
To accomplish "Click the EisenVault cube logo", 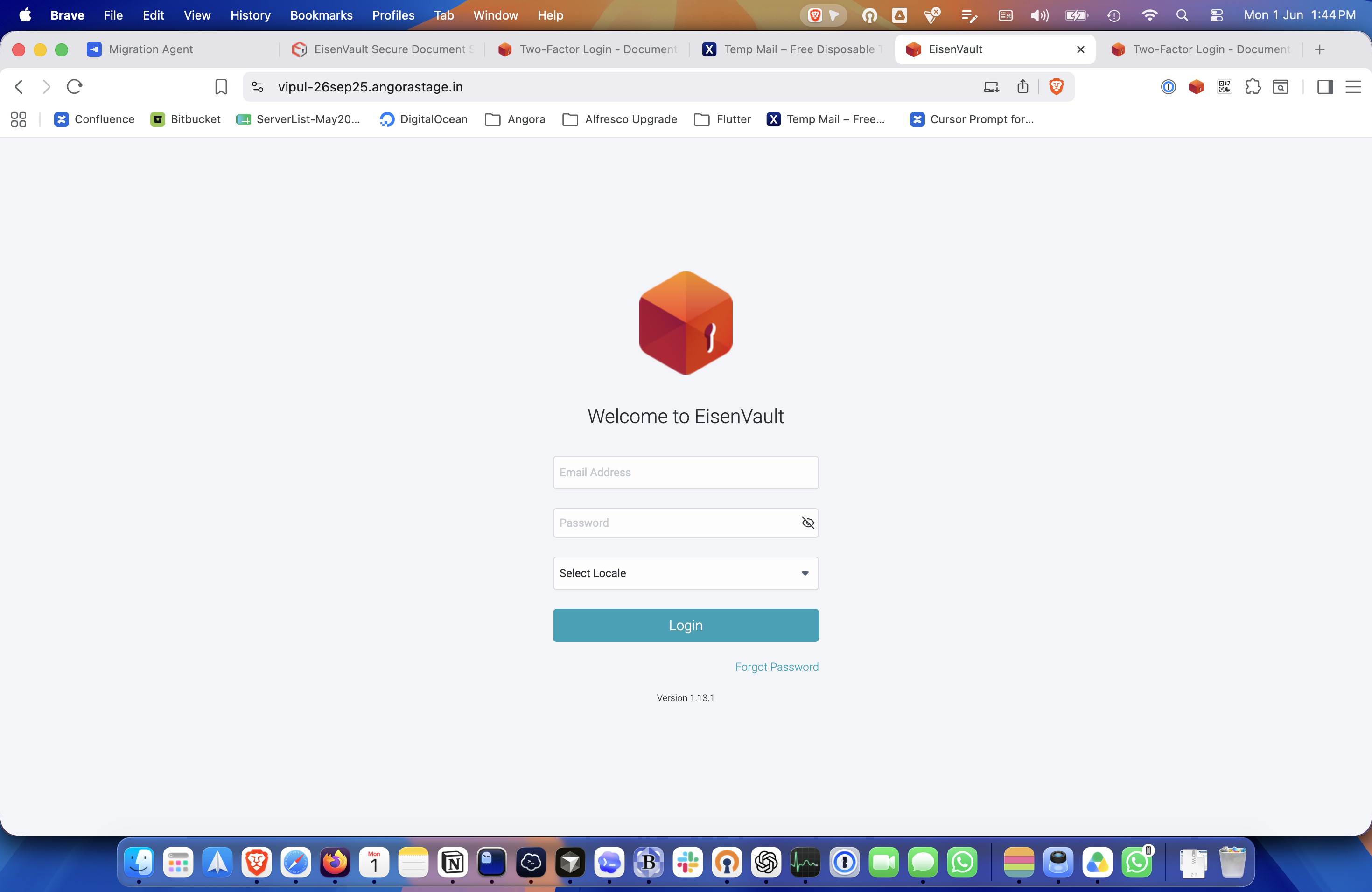I will tap(686, 323).
